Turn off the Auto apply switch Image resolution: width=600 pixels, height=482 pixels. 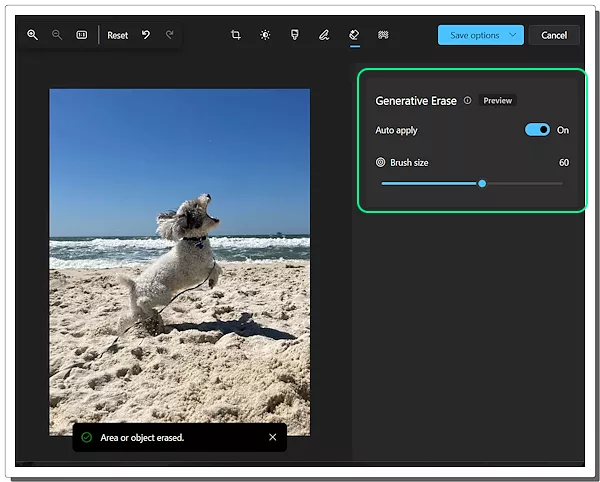537,130
